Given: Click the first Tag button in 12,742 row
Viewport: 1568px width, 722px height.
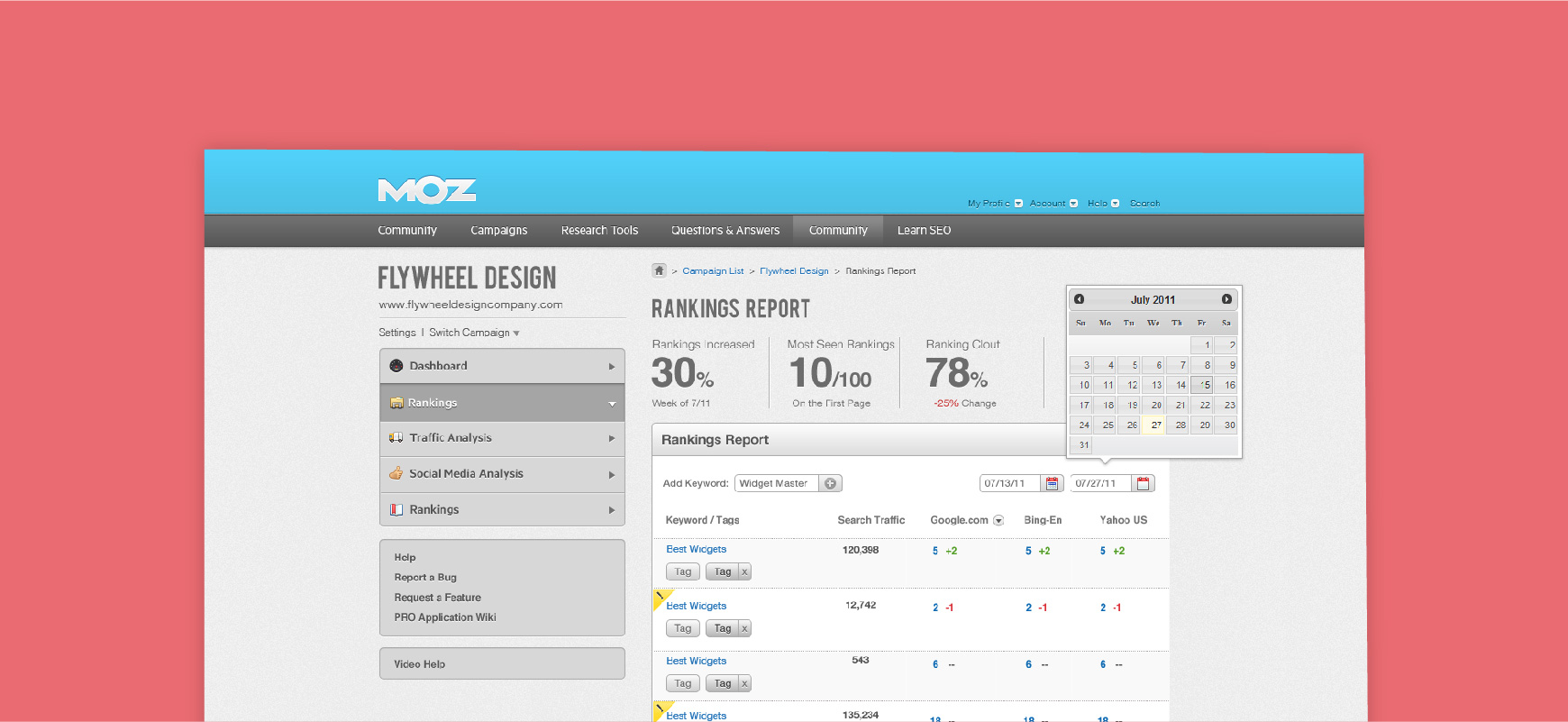Looking at the screenshot, I should tap(683, 628).
